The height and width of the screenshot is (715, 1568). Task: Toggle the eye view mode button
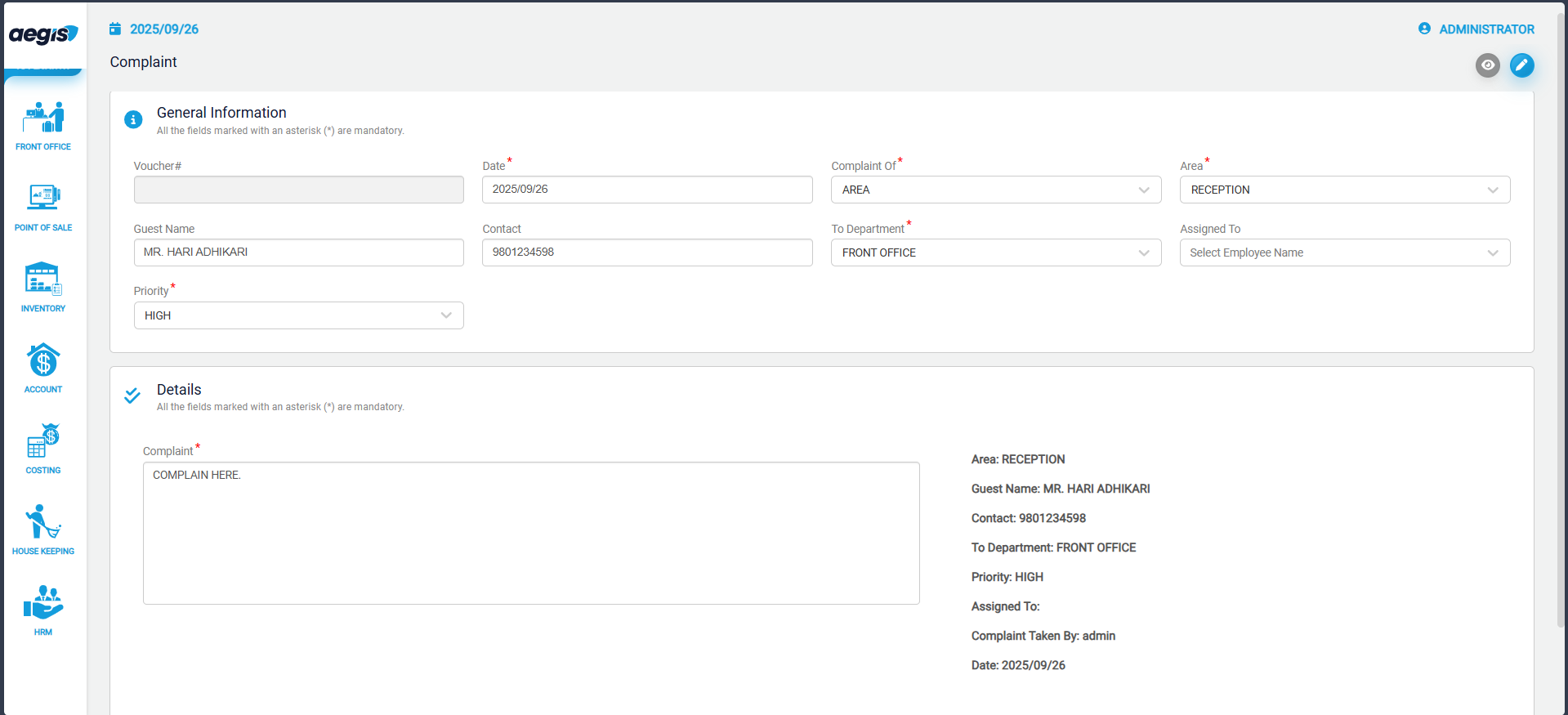tap(1487, 65)
